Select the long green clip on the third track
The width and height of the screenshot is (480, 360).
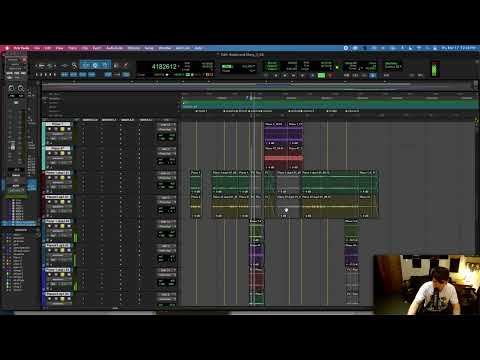(330, 183)
